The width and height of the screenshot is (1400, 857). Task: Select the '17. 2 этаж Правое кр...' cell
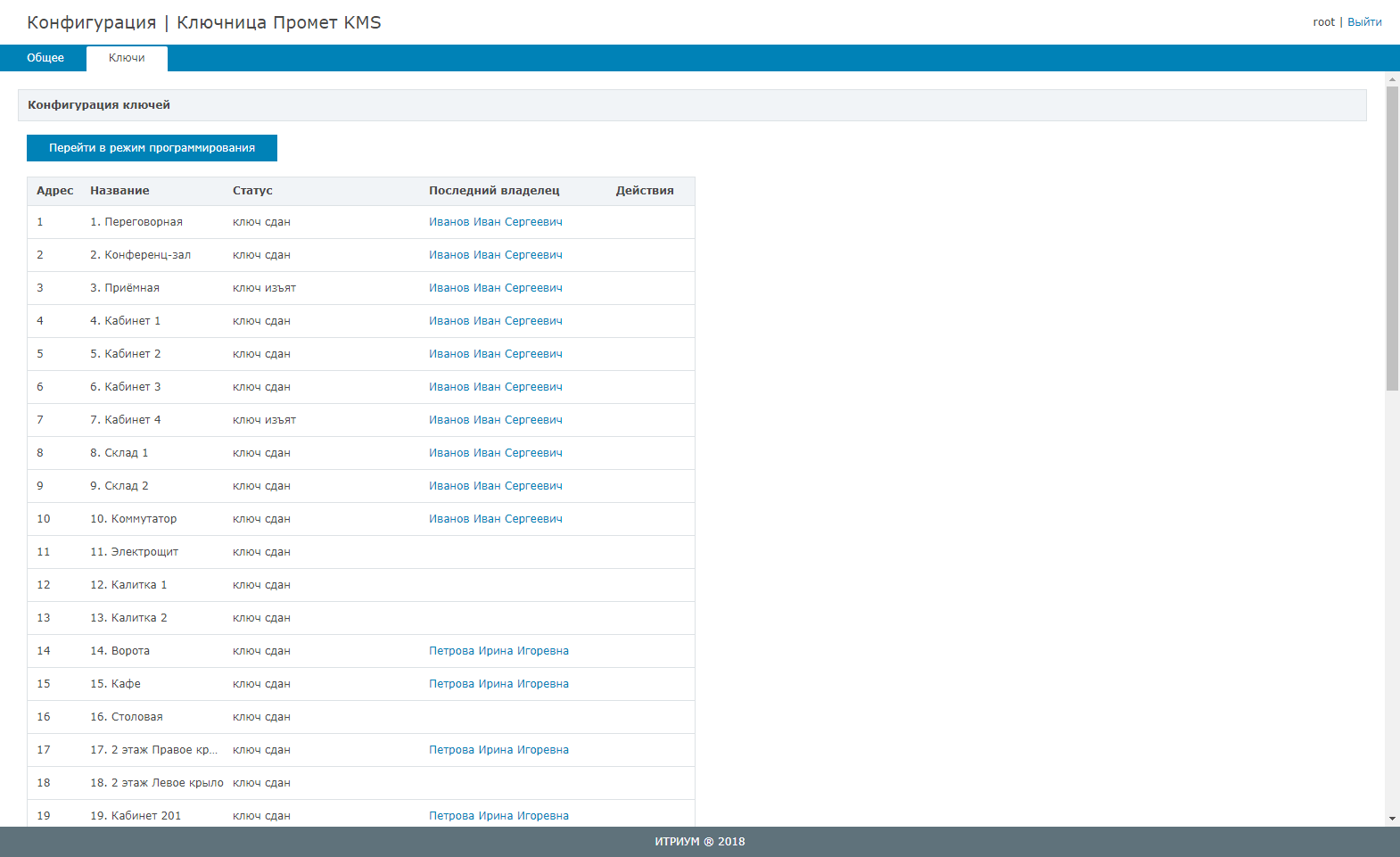click(x=154, y=750)
